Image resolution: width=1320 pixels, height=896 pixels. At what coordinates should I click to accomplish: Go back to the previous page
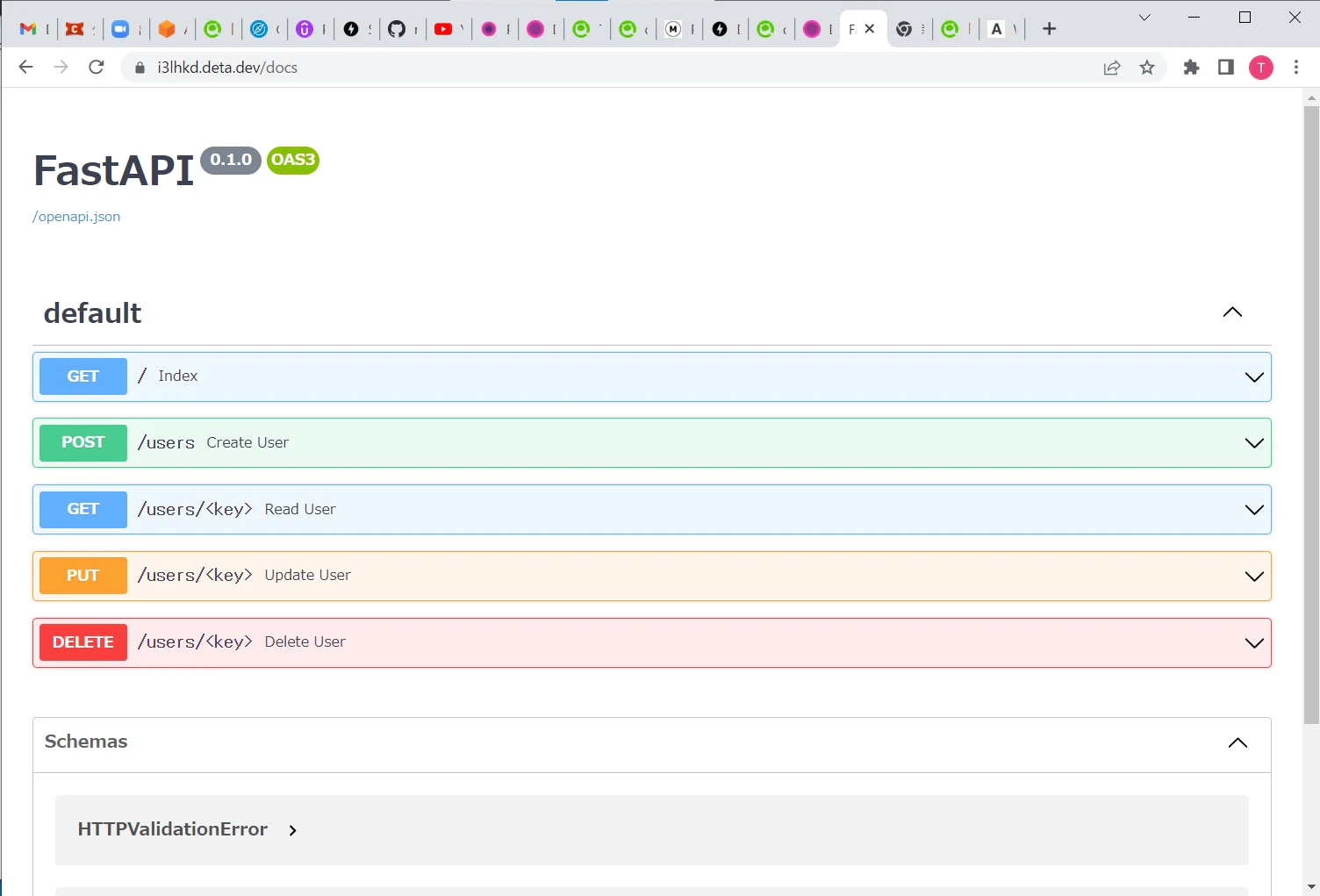25,68
